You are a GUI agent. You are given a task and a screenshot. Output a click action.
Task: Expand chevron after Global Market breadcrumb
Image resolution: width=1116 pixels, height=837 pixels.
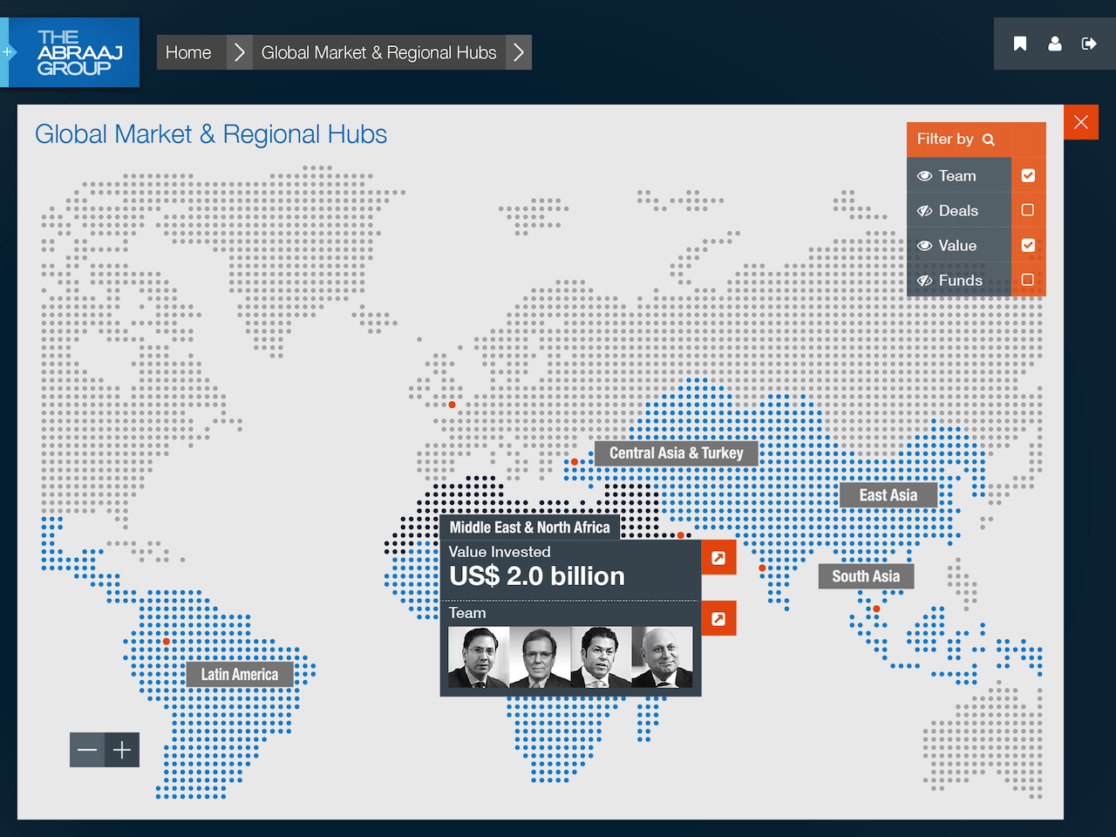pyautogui.click(x=518, y=53)
